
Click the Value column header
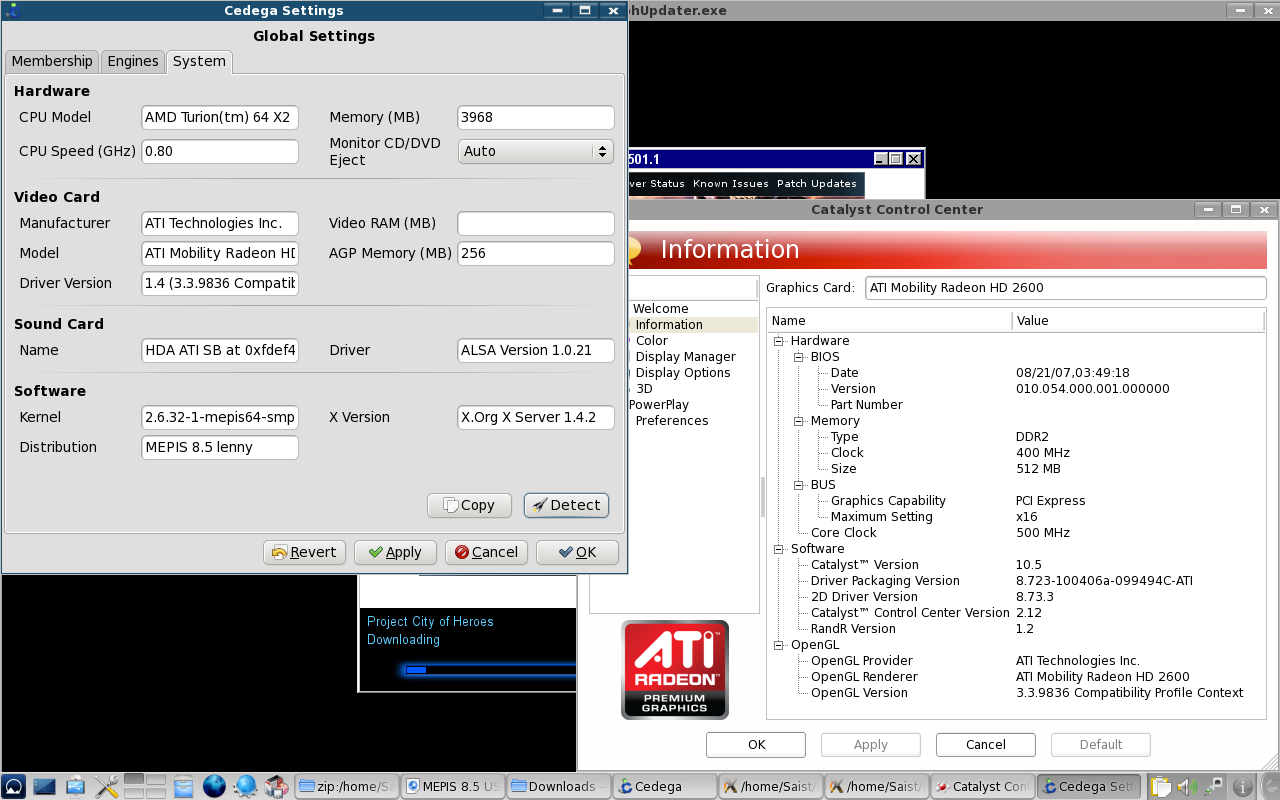click(1138, 321)
